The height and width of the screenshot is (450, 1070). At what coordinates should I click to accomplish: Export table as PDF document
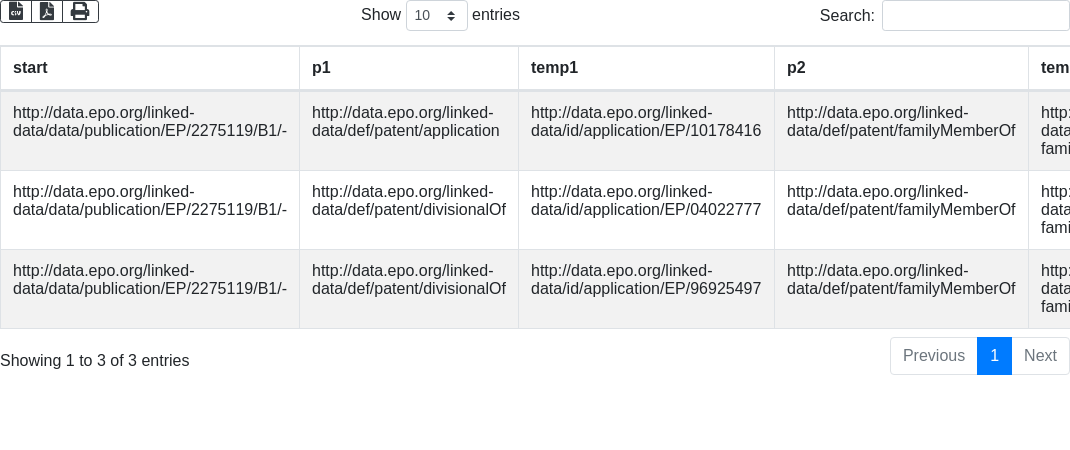[47, 11]
